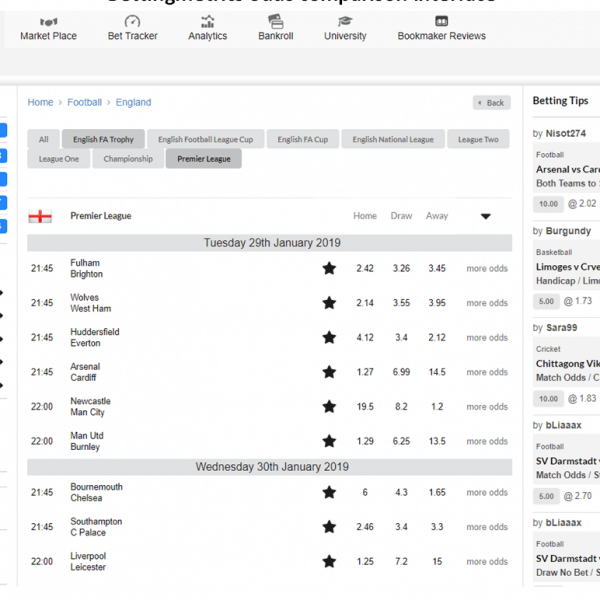Screen dimensions: 600x600
Task: Click the 5.00 stake at 2.70
Action: [546, 496]
